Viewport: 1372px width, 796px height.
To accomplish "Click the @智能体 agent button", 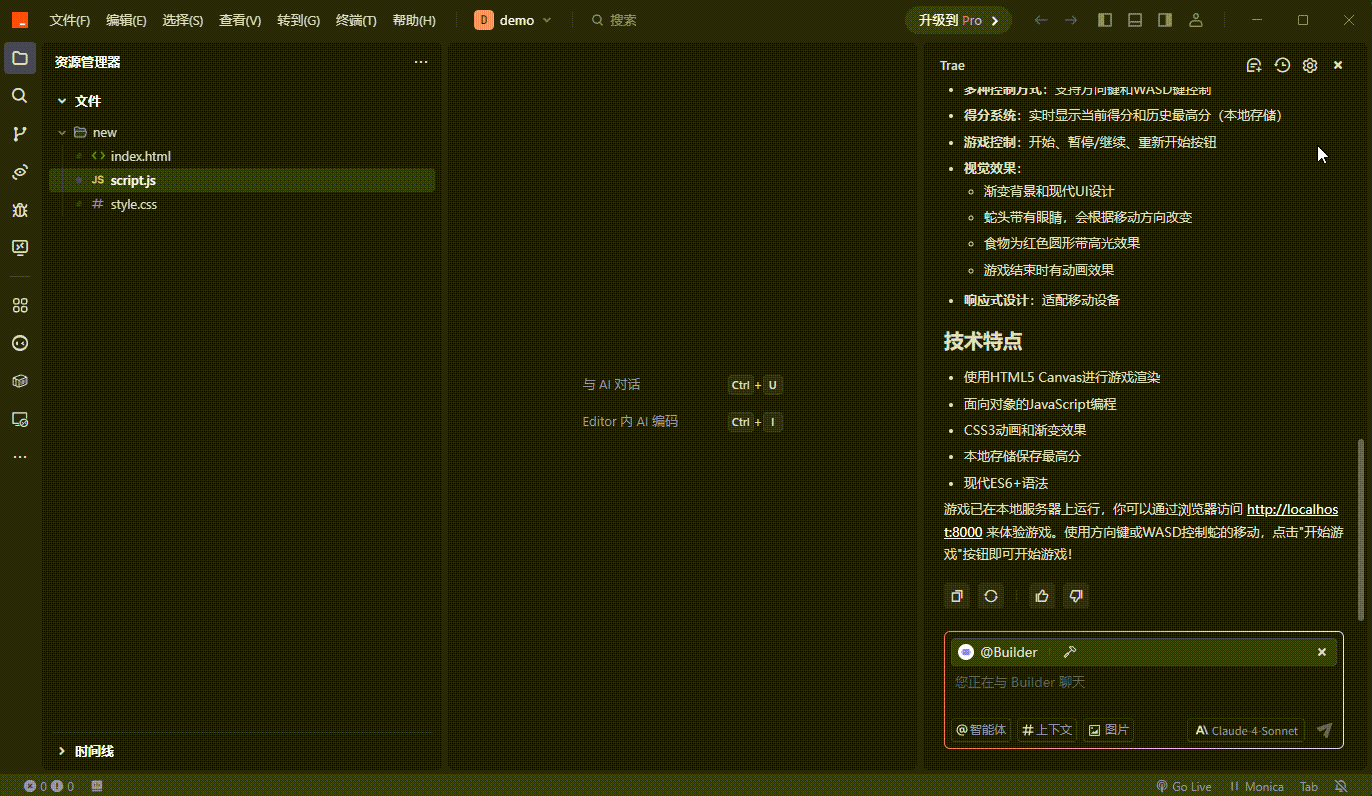I will click(x=981, y=730).
